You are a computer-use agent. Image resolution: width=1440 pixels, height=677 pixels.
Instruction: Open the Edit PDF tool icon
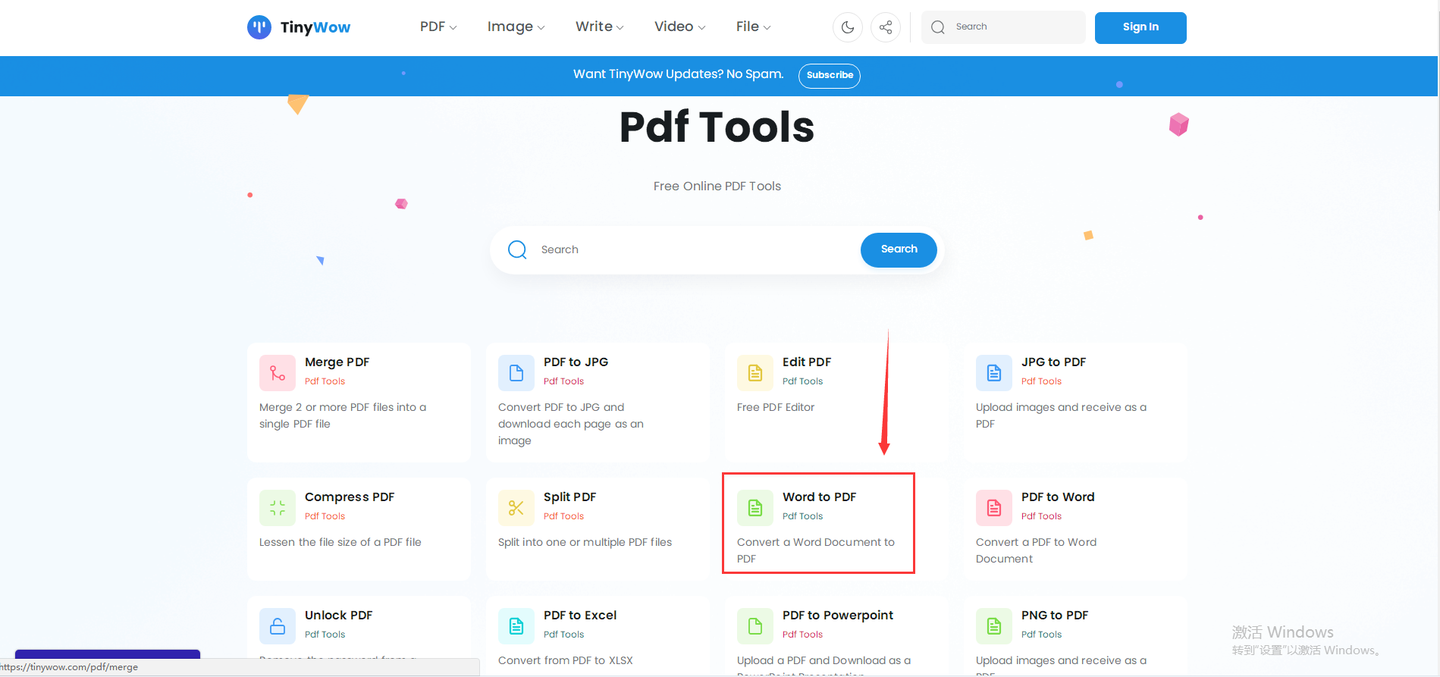[755, 372]
